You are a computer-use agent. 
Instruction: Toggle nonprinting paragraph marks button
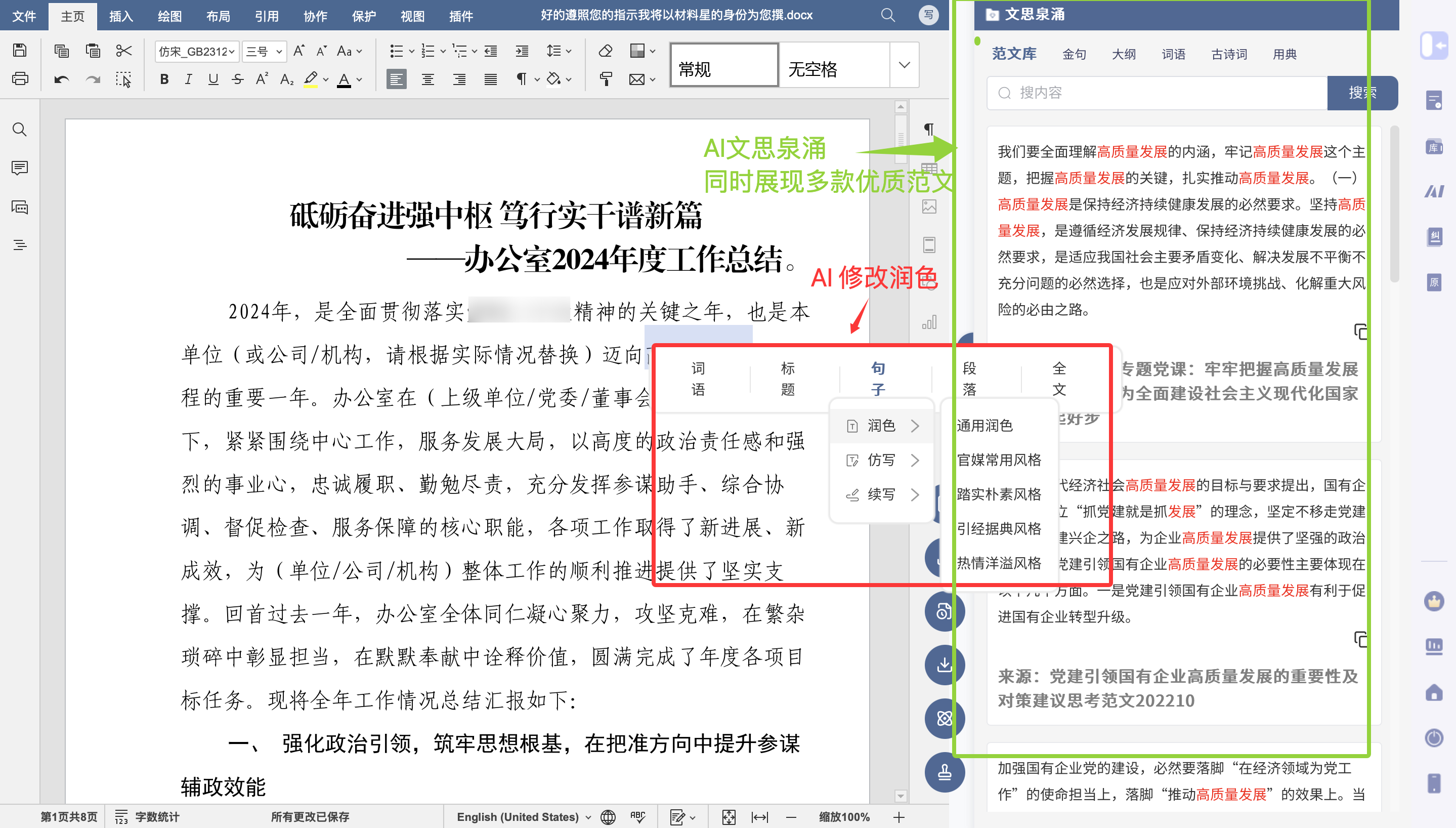(521, 79)
